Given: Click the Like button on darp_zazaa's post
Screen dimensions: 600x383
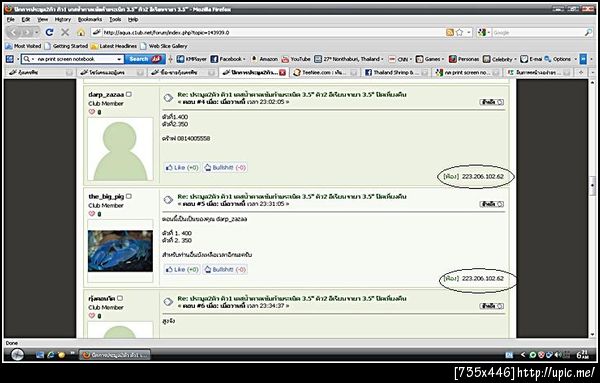Looking at the screenshot, I should [x=182, y=168].
